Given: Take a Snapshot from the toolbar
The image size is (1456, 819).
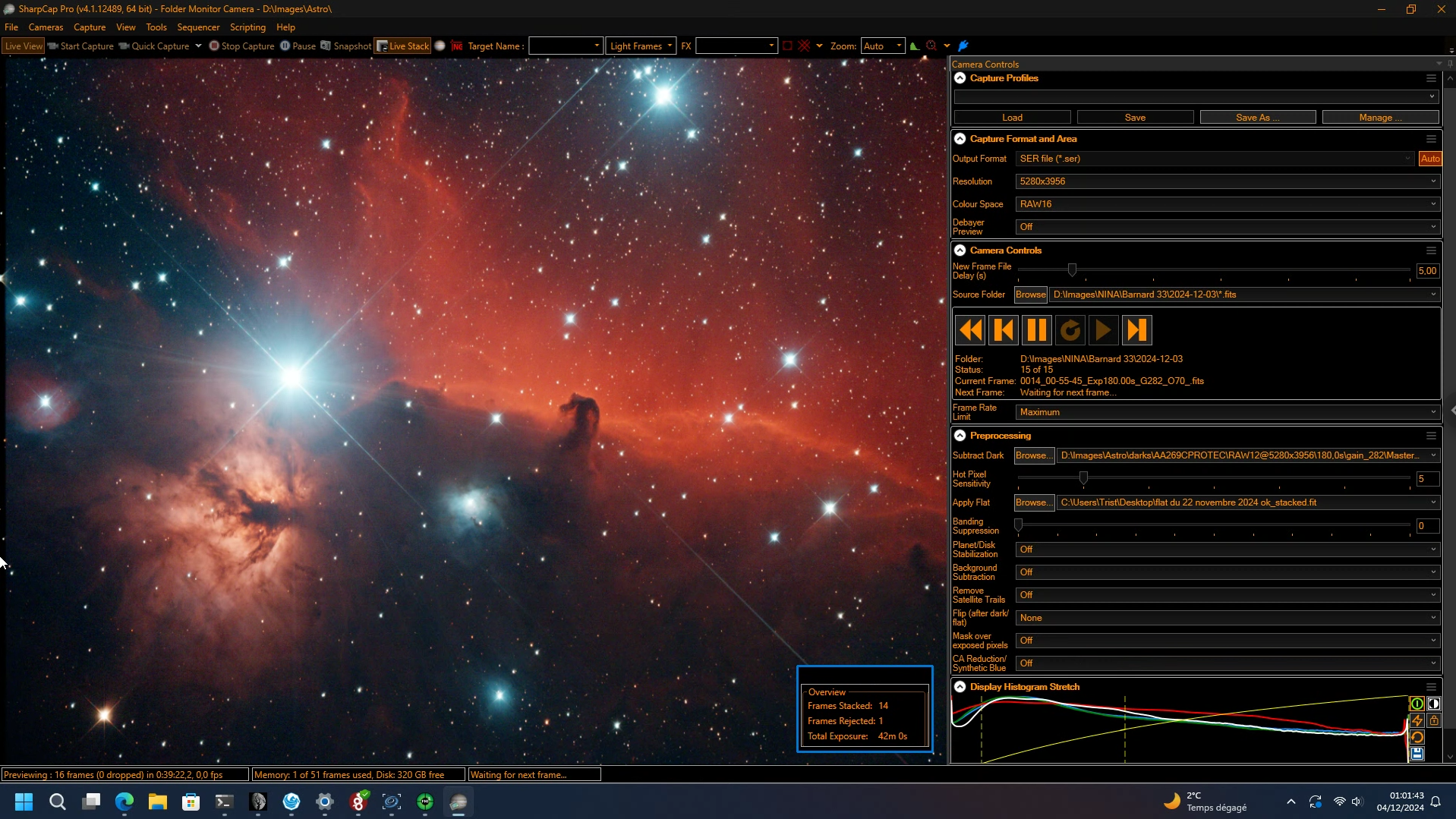Looking at the screenshot, I should click(x=345, y=46).
